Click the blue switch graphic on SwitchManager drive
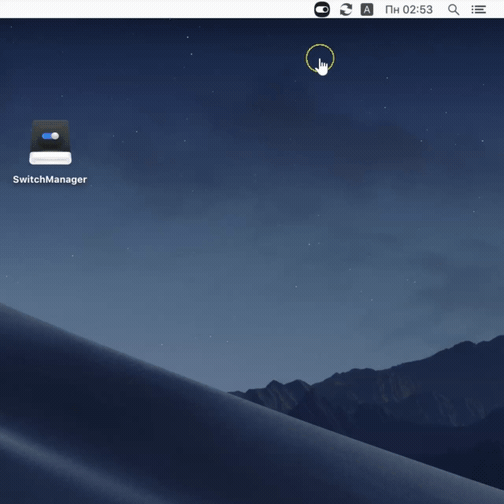Screen dimensions: 504x504 coord(50,136)
